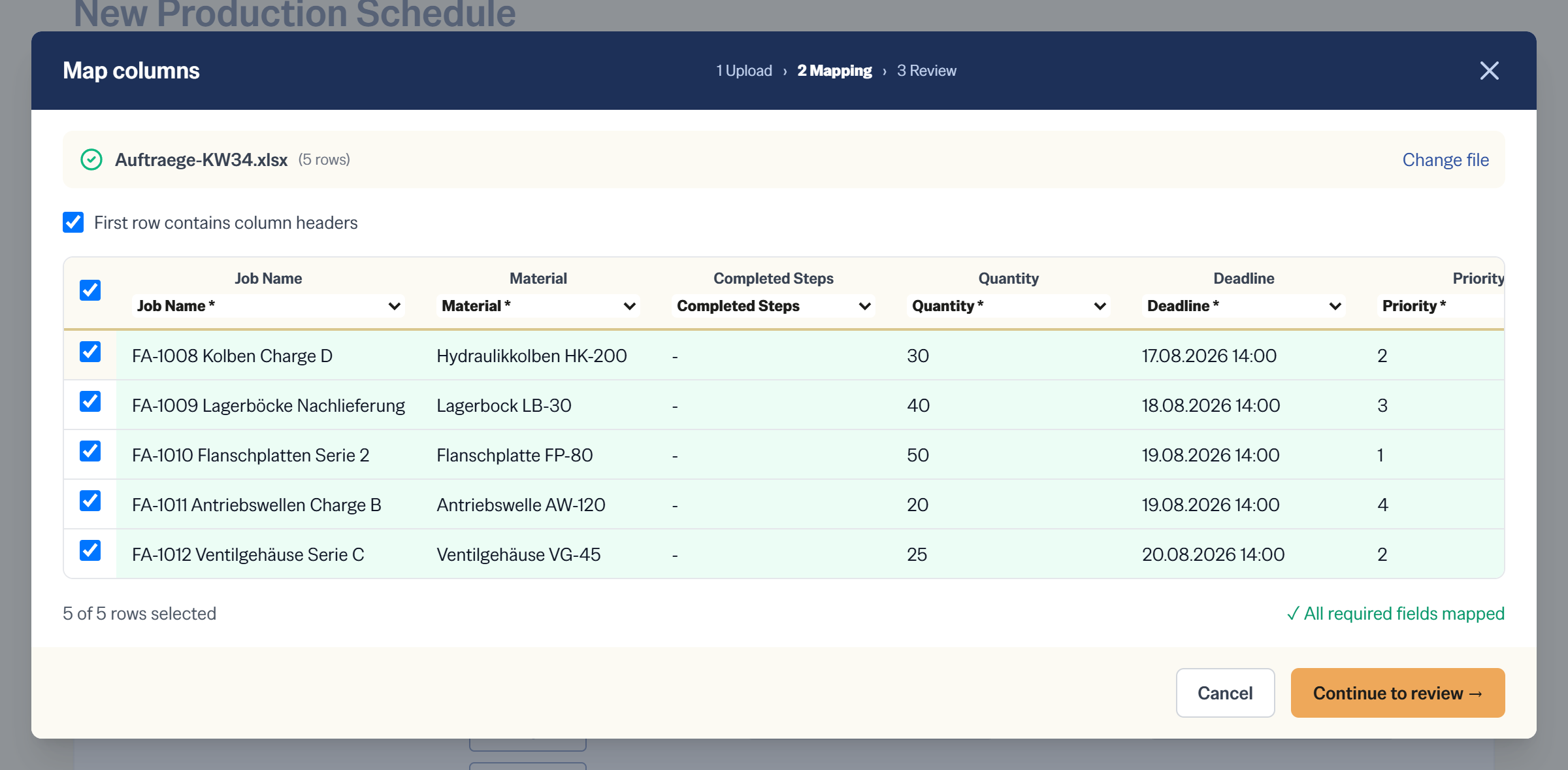1568x770 pixels.
Task: Click file name Auftraege-KW34.xlsx
Action: (201, 159)
